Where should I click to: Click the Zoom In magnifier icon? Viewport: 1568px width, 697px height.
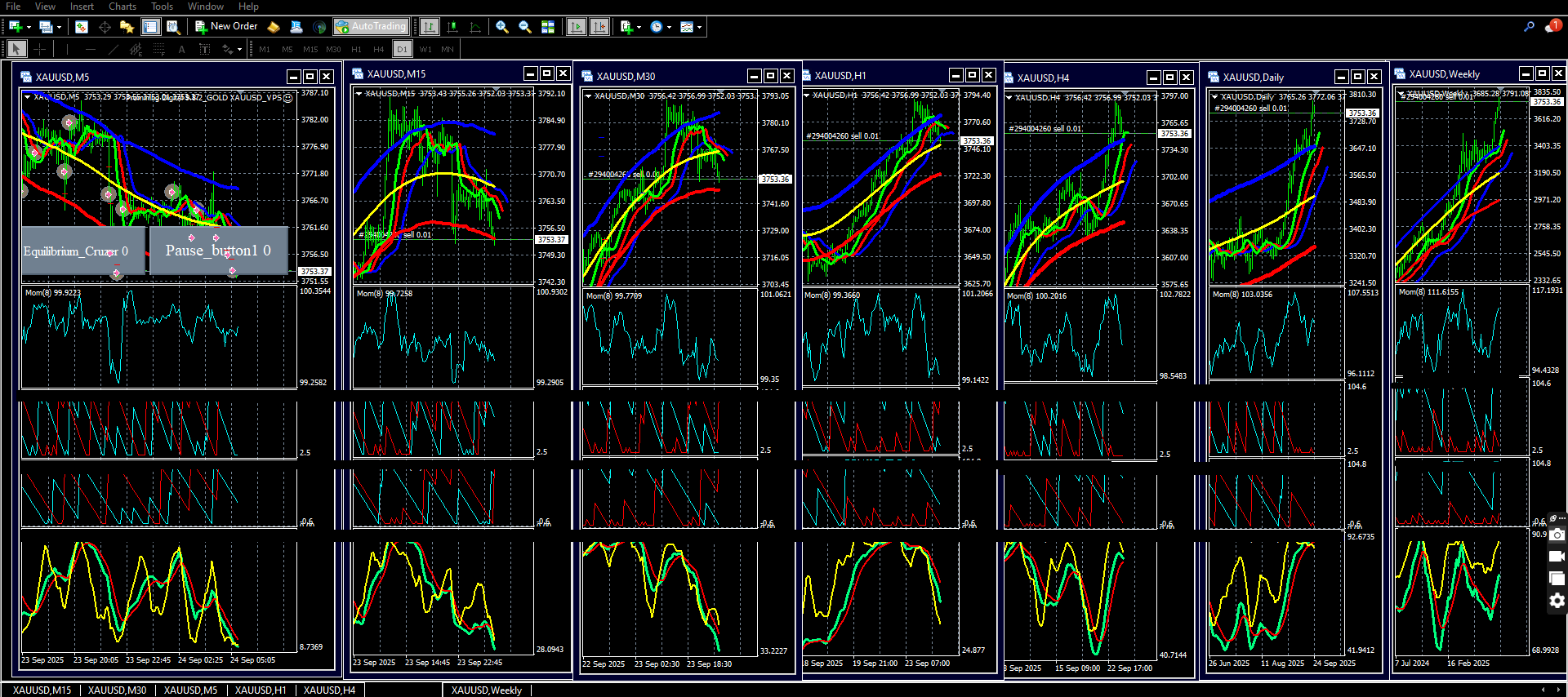click(x=502, y=27)
